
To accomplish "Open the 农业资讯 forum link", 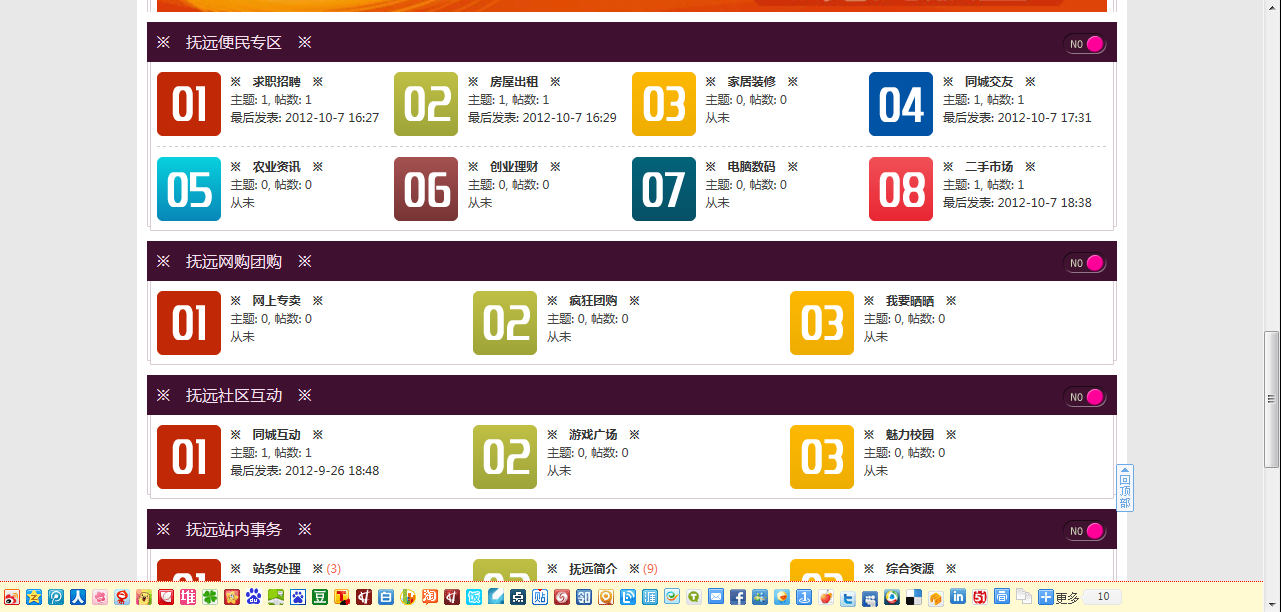I will point(276,167).
